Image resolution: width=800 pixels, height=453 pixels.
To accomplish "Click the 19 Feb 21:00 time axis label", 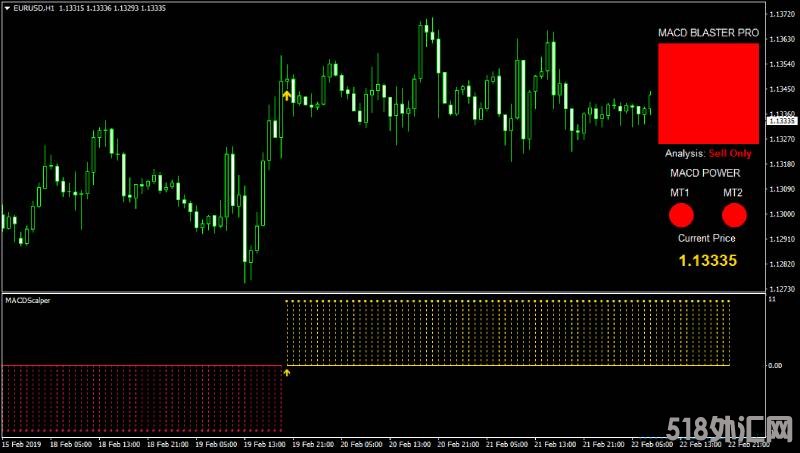I will click(x=313, y=444).
